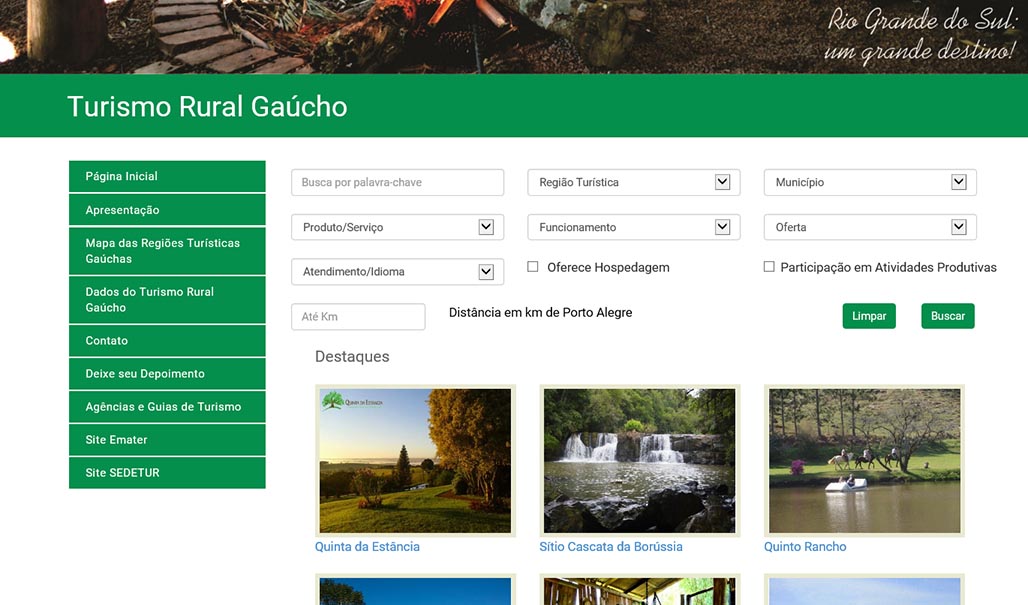Open the Contato menu entry

[x=167, y=341]
